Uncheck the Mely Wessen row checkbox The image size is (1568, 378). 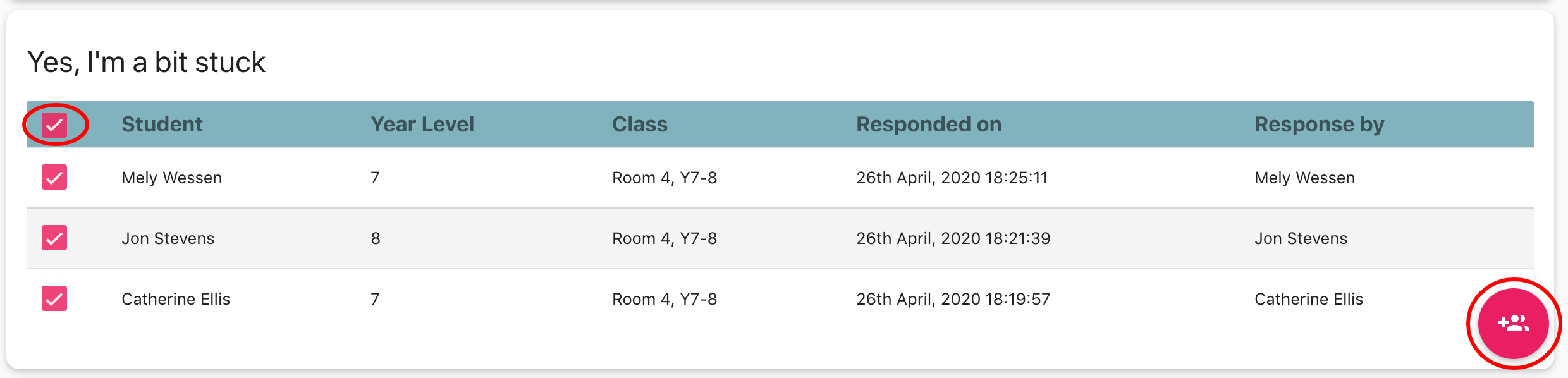click(x=54, y=178)
